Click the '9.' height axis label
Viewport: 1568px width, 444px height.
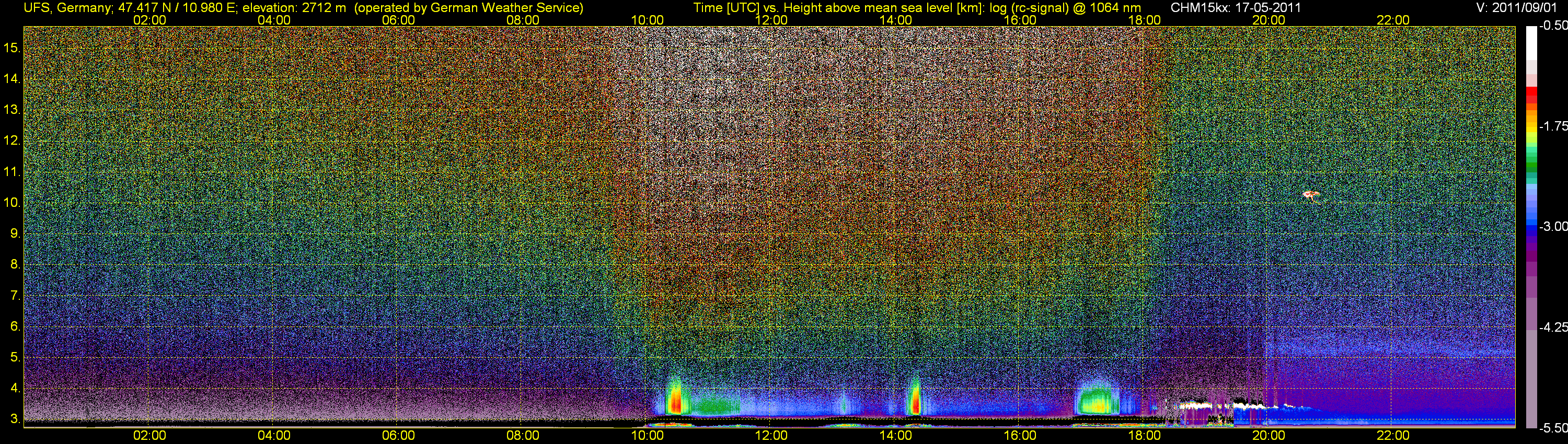pos(15,233)
